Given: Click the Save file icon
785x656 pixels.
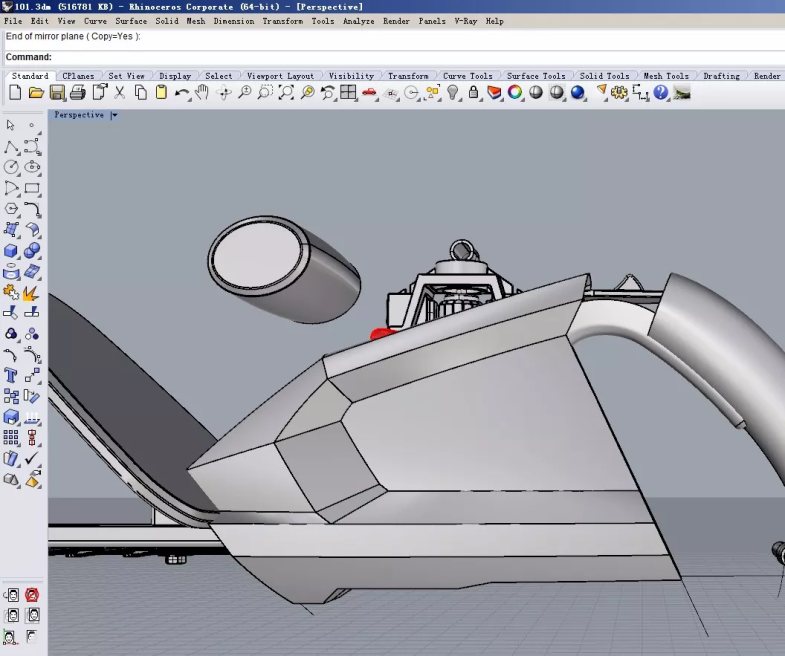Looking at the screenshot, I should pos(57,93).
